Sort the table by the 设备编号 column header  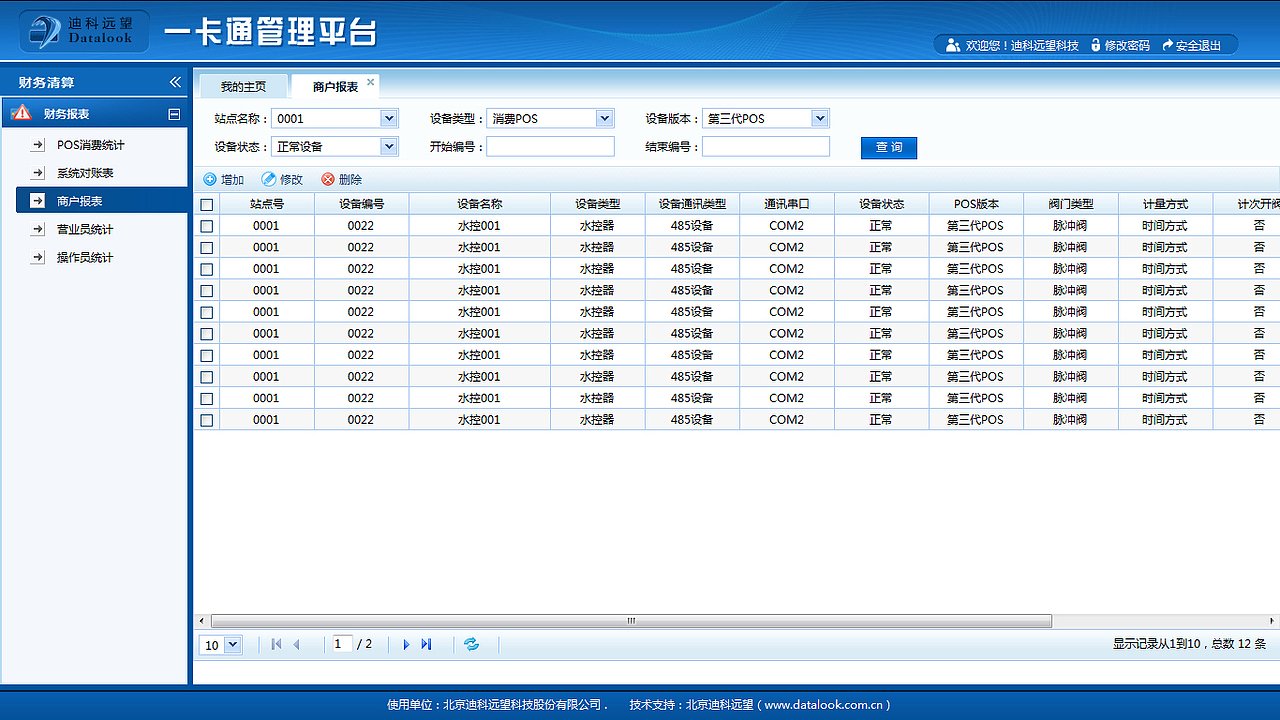[x=361, y=204]
